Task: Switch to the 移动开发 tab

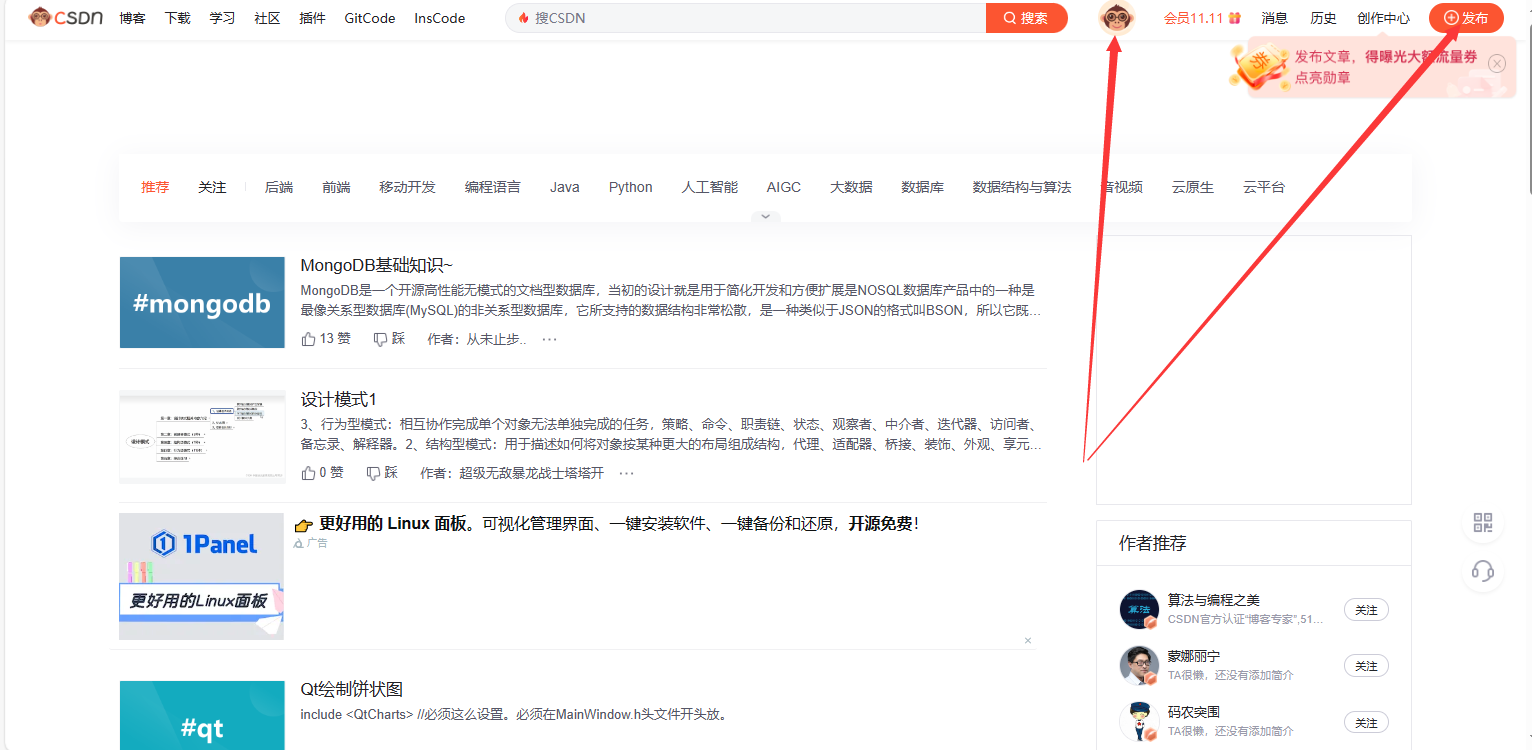Action: click(408, 187)
